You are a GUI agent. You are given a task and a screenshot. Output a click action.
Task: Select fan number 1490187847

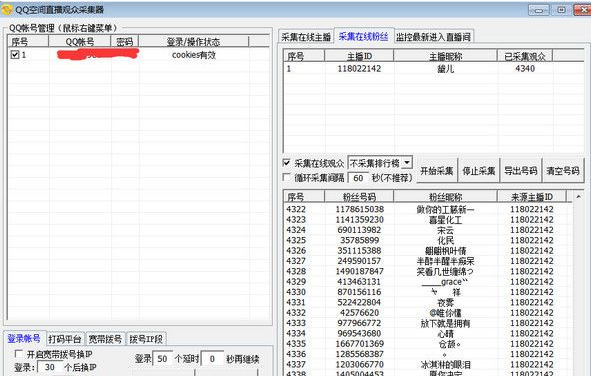360,271
